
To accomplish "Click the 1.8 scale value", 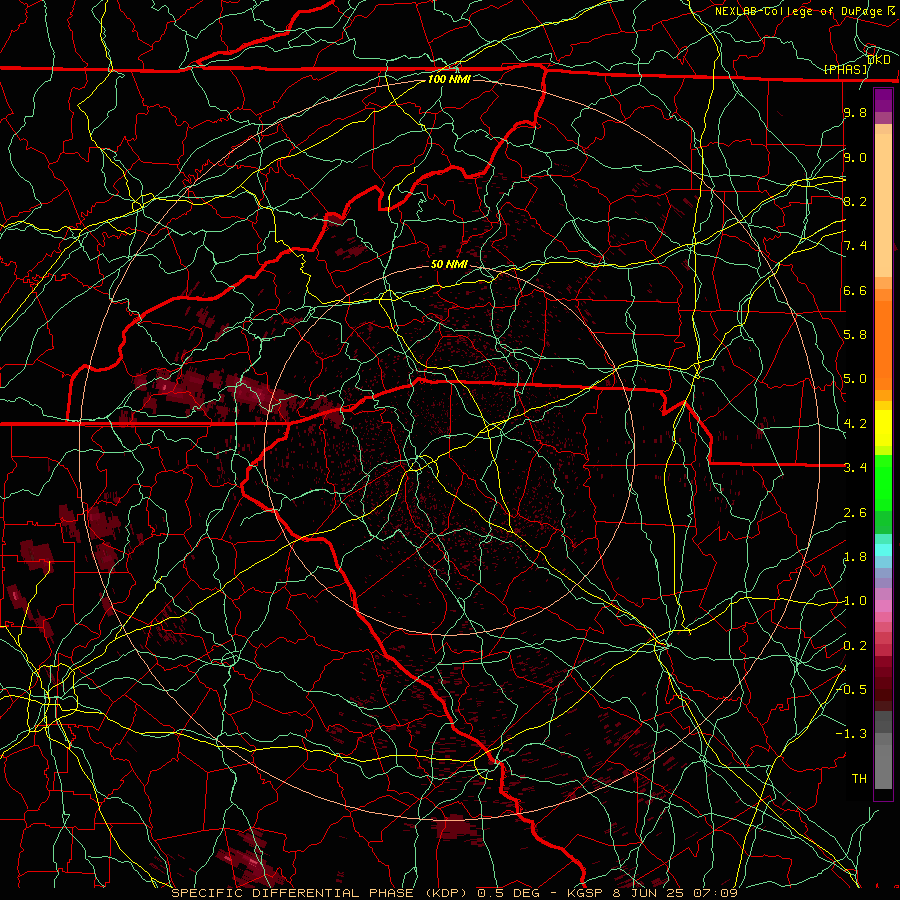I will [x=855, y=557].
